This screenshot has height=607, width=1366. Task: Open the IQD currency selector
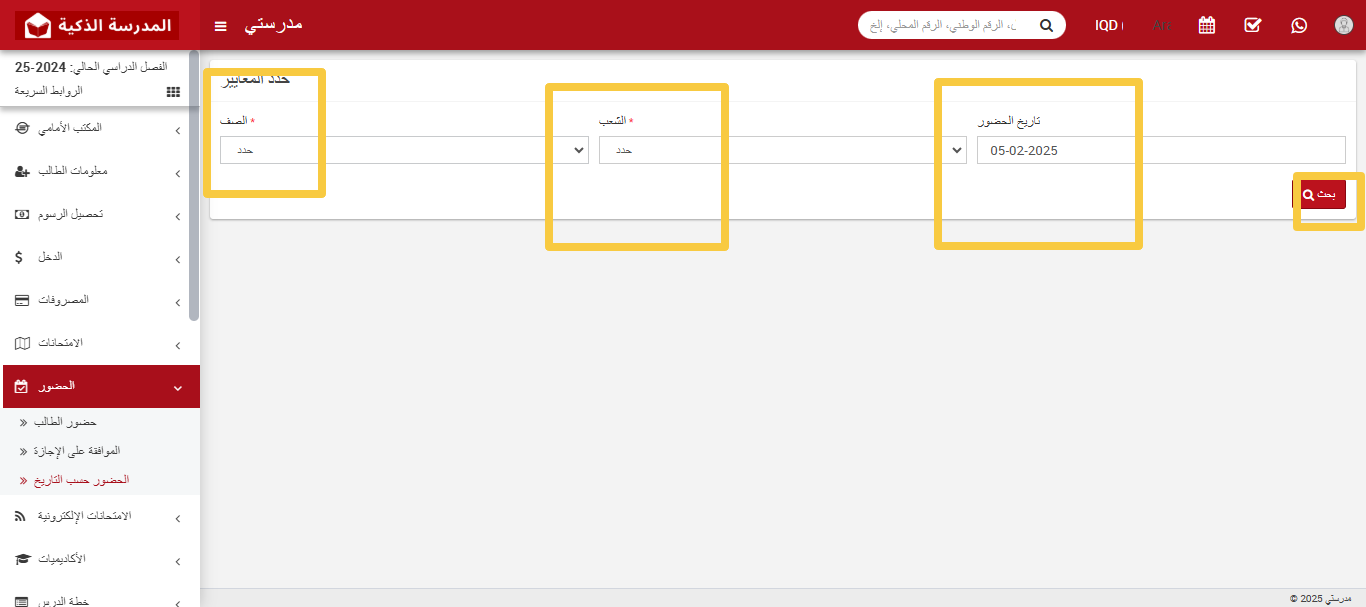(1108, 25)
